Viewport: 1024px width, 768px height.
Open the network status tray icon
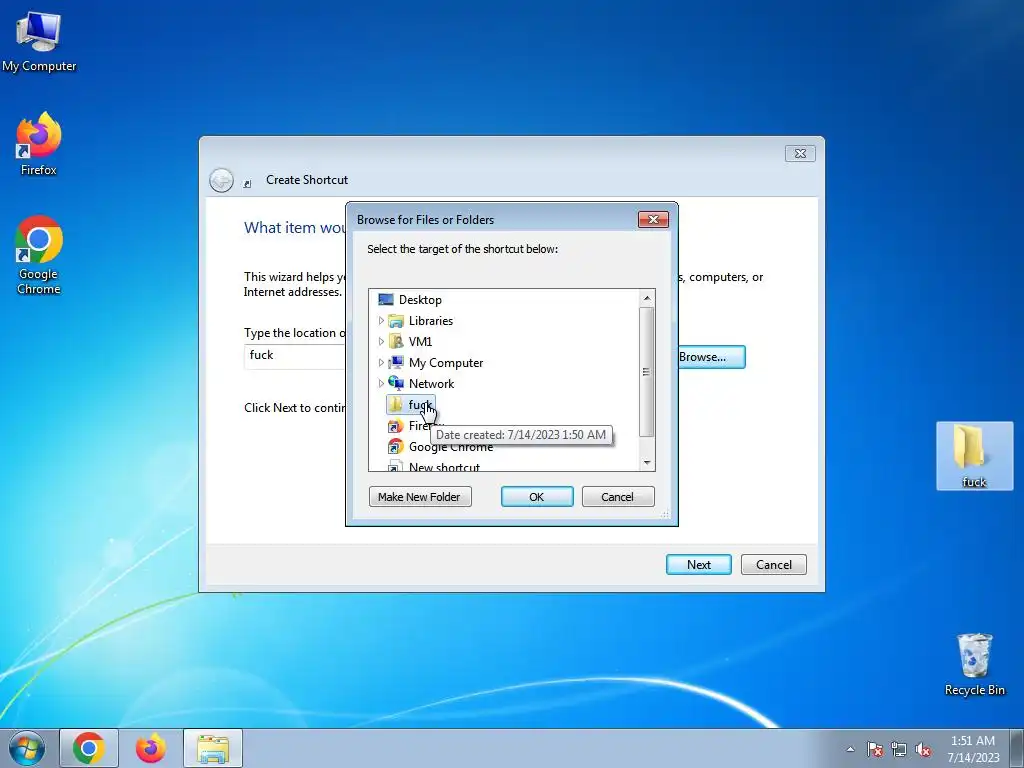point(899,749)
